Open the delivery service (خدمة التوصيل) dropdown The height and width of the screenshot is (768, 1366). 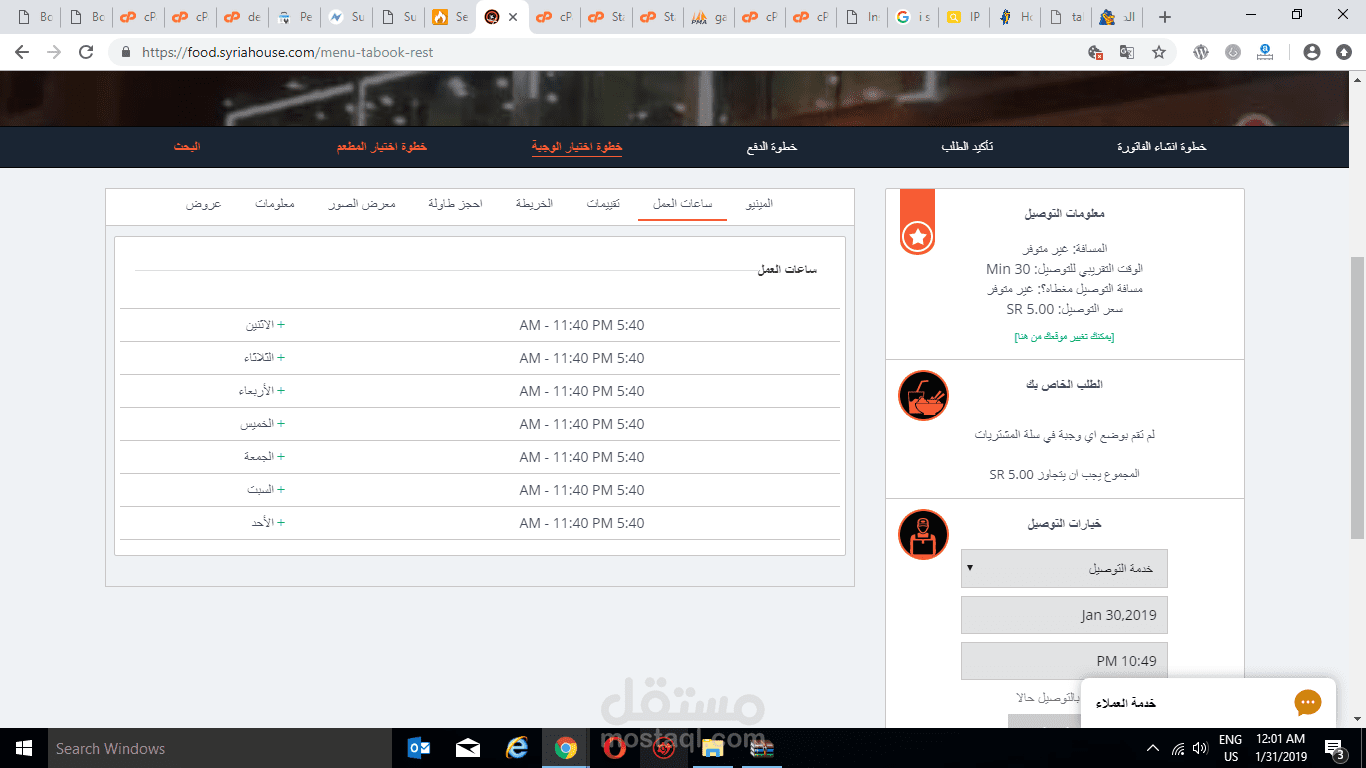pos(1064,568)
